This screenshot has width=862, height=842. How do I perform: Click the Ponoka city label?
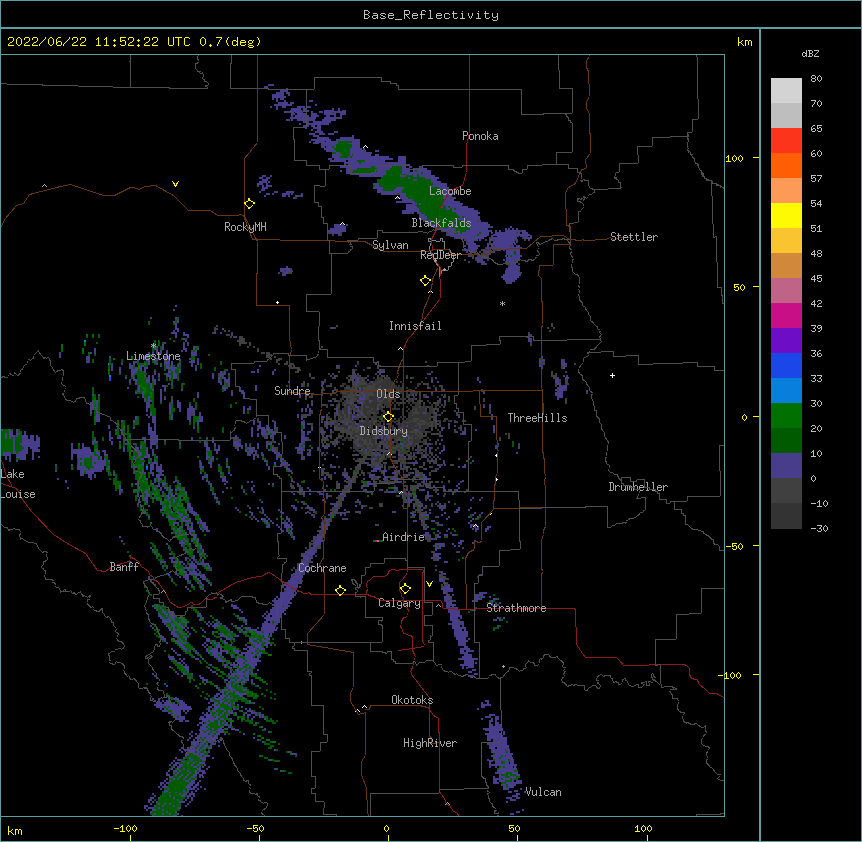pos(480,136)
